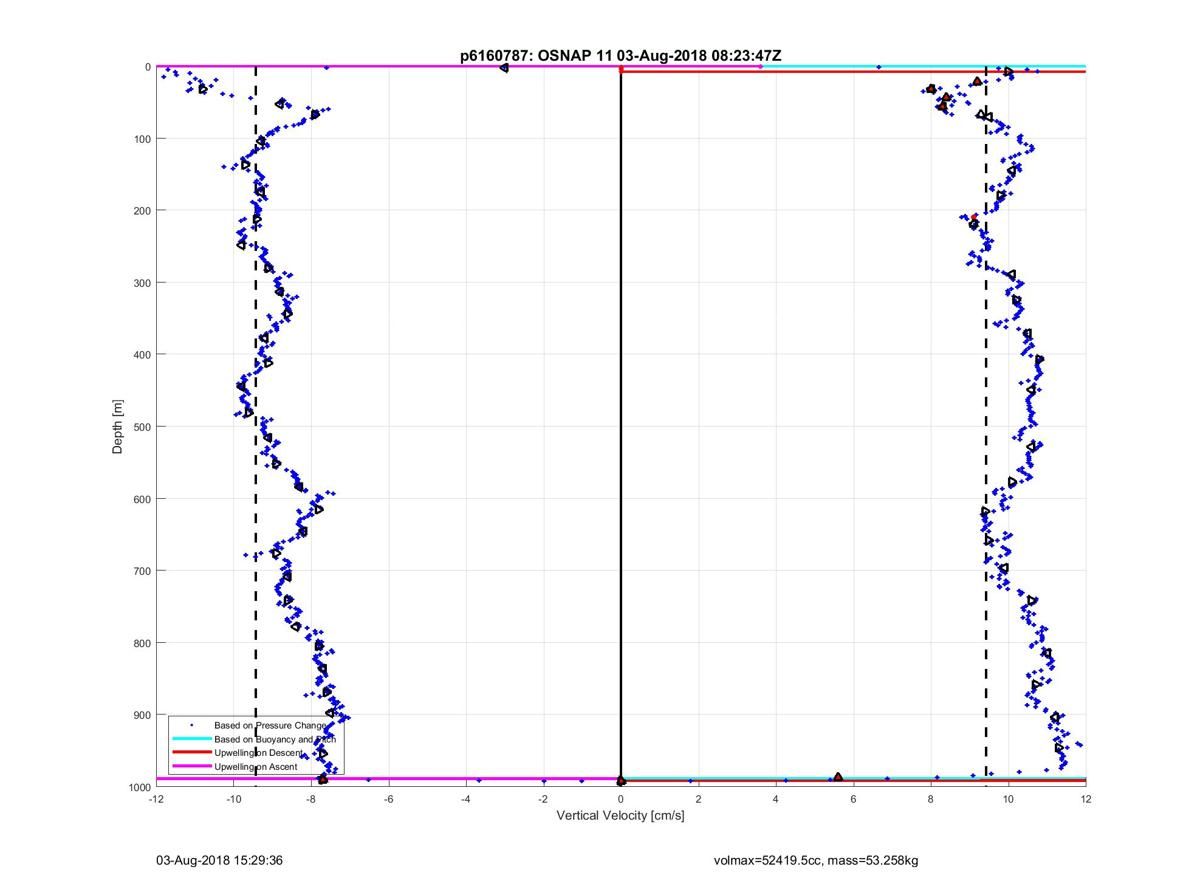Click legend entry 'Upwelling on Descent'
Viewport: 1200px width, 885px height.
[260, 752]
